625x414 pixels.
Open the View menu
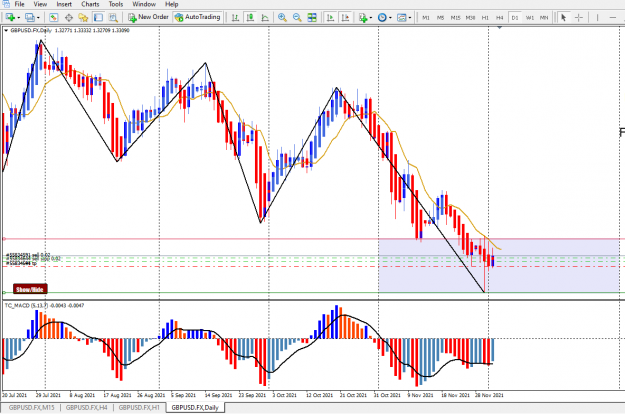point(40,4)
